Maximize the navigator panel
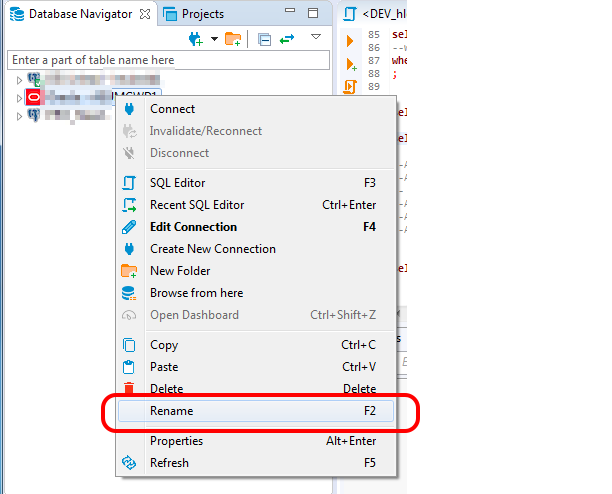This screenshot has width=612, height=494. [313, 13]
